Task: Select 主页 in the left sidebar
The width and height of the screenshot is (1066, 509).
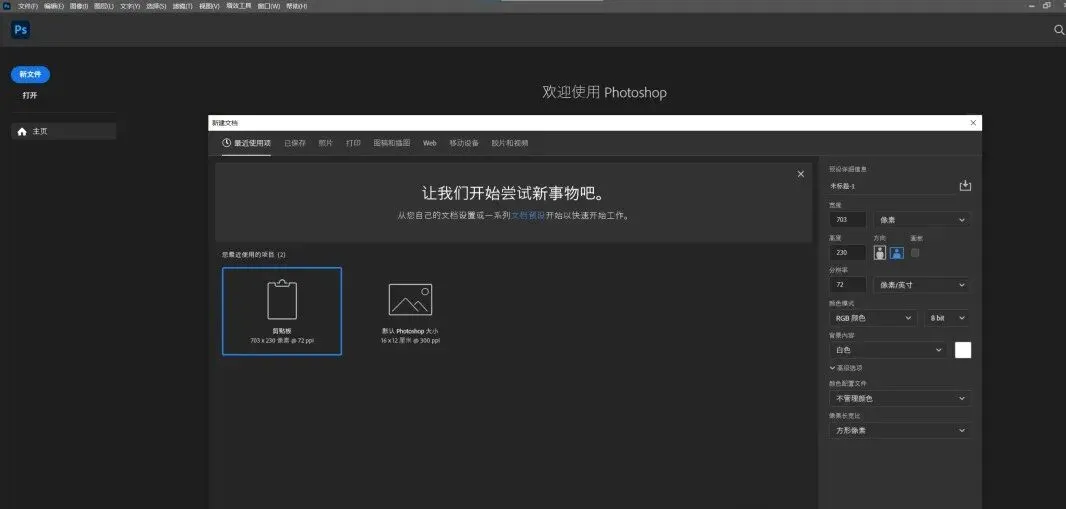Action: point(64,132)
